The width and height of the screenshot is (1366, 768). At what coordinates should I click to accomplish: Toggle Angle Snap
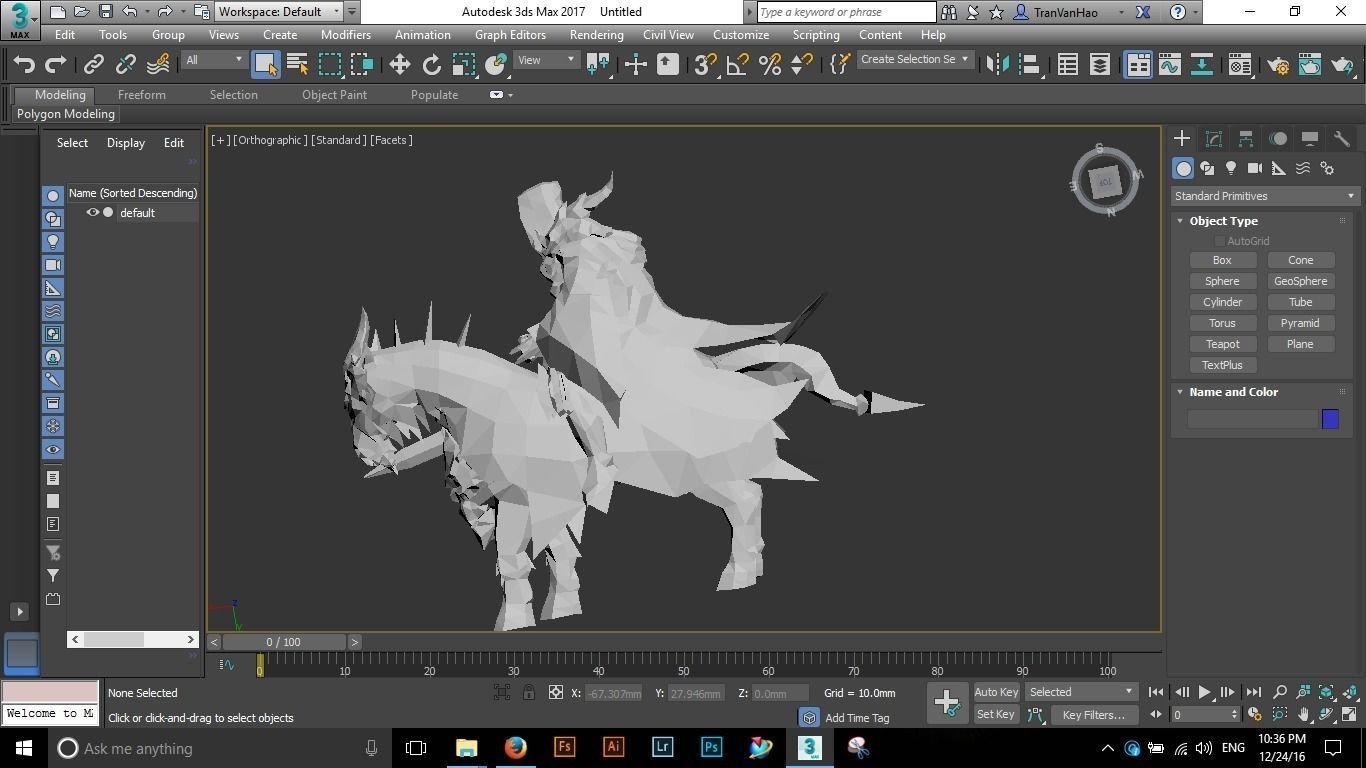[737, 64]
